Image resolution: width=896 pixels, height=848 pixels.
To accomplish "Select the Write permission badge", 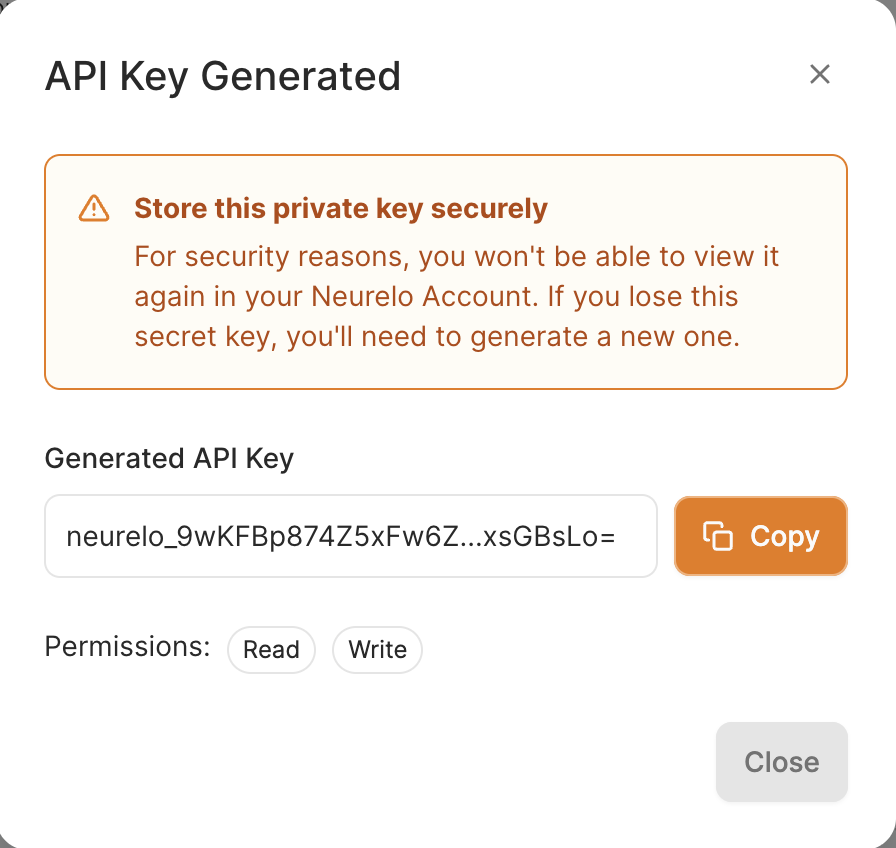I will [x=377, y=650].
